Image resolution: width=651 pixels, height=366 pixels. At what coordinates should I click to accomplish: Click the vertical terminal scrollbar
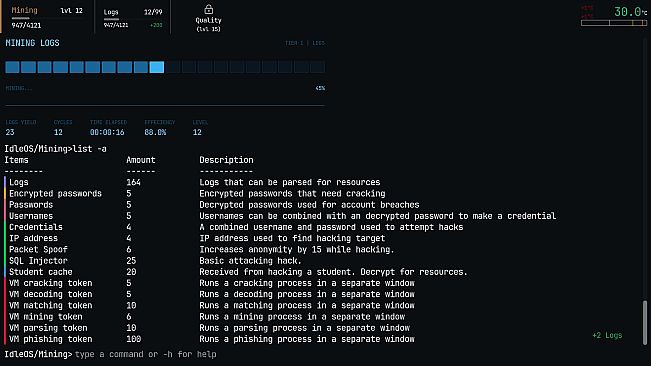click(645, 323)
